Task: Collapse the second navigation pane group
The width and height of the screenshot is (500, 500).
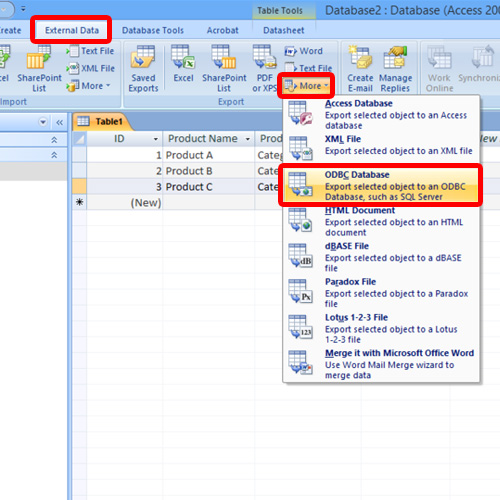Action: (x=54, y=155)
